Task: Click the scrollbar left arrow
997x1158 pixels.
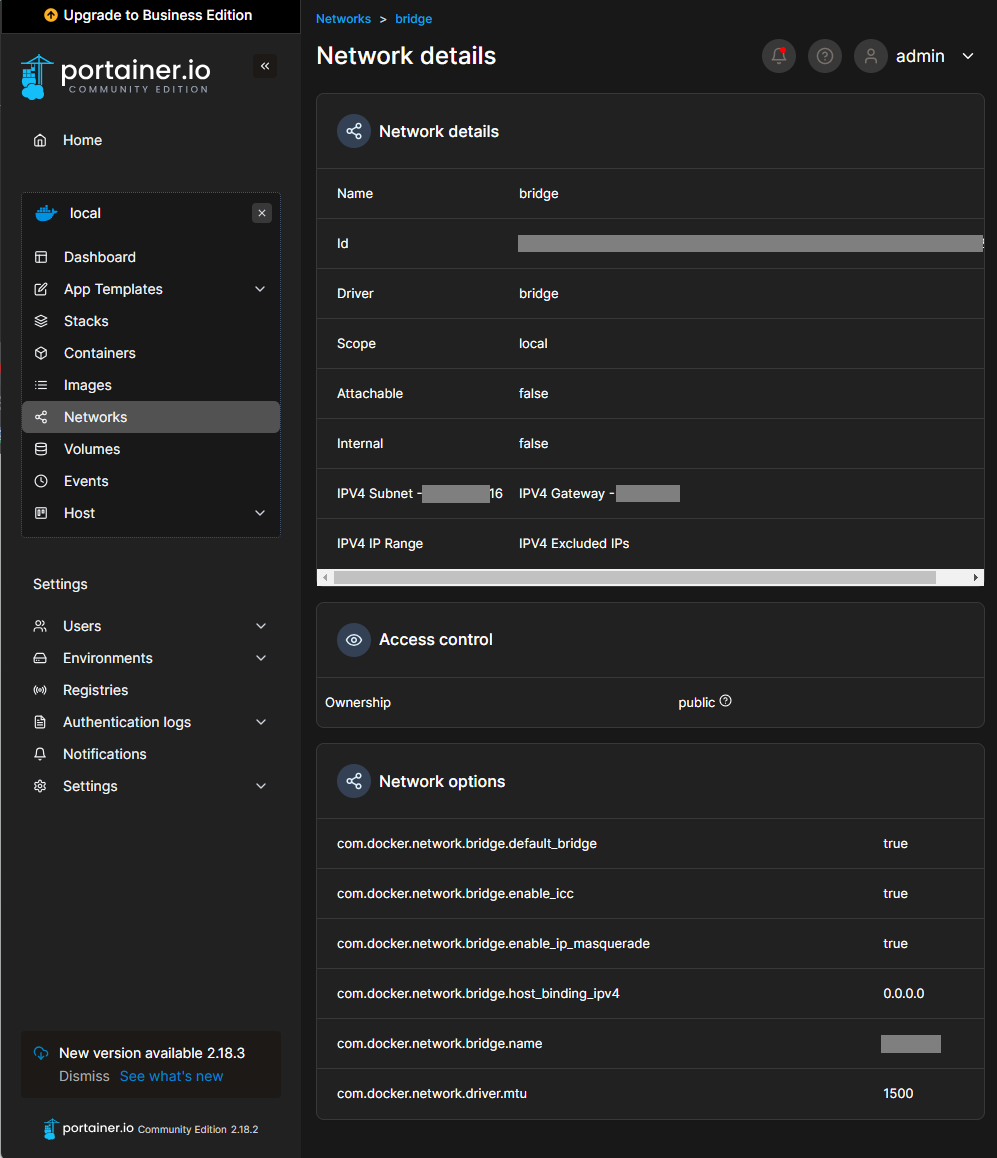Action: tap(325, 578)
